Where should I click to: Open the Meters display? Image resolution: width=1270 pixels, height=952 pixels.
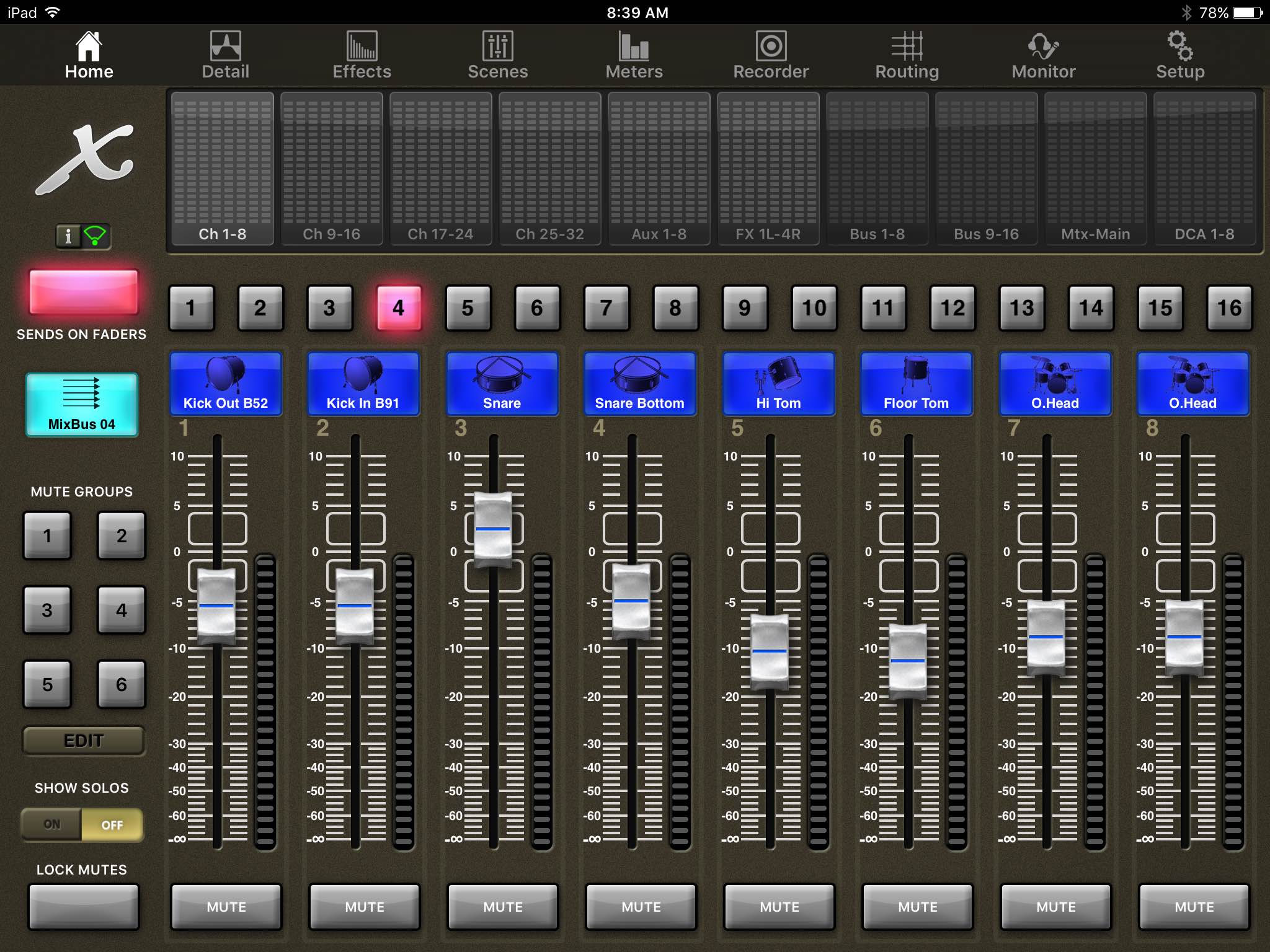click(x=634, y=55)
